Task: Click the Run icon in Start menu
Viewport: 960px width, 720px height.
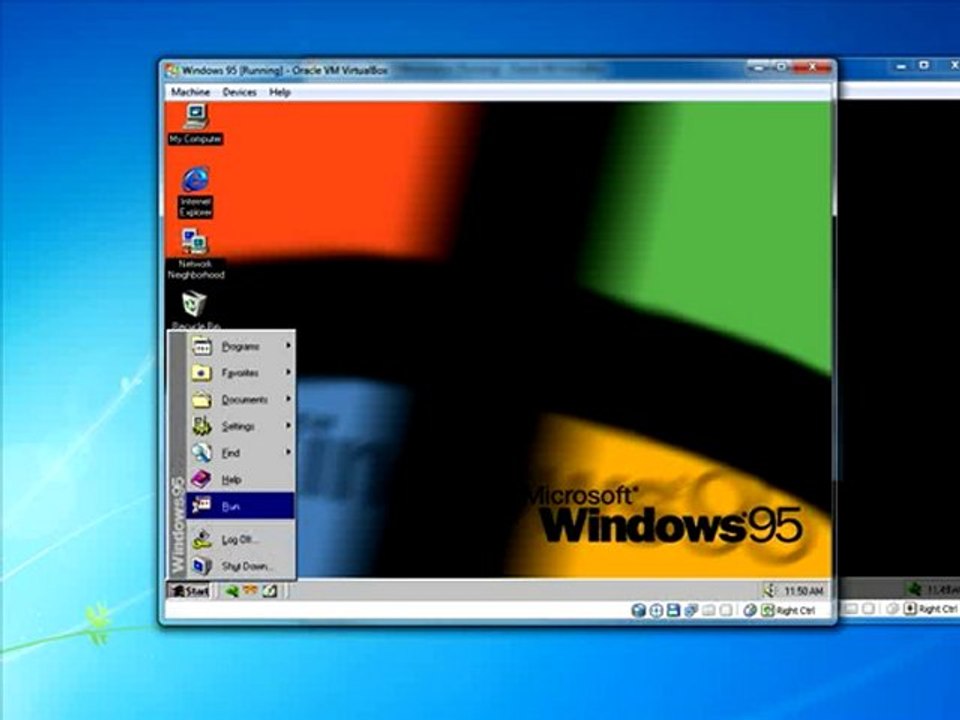Action: 201,506
